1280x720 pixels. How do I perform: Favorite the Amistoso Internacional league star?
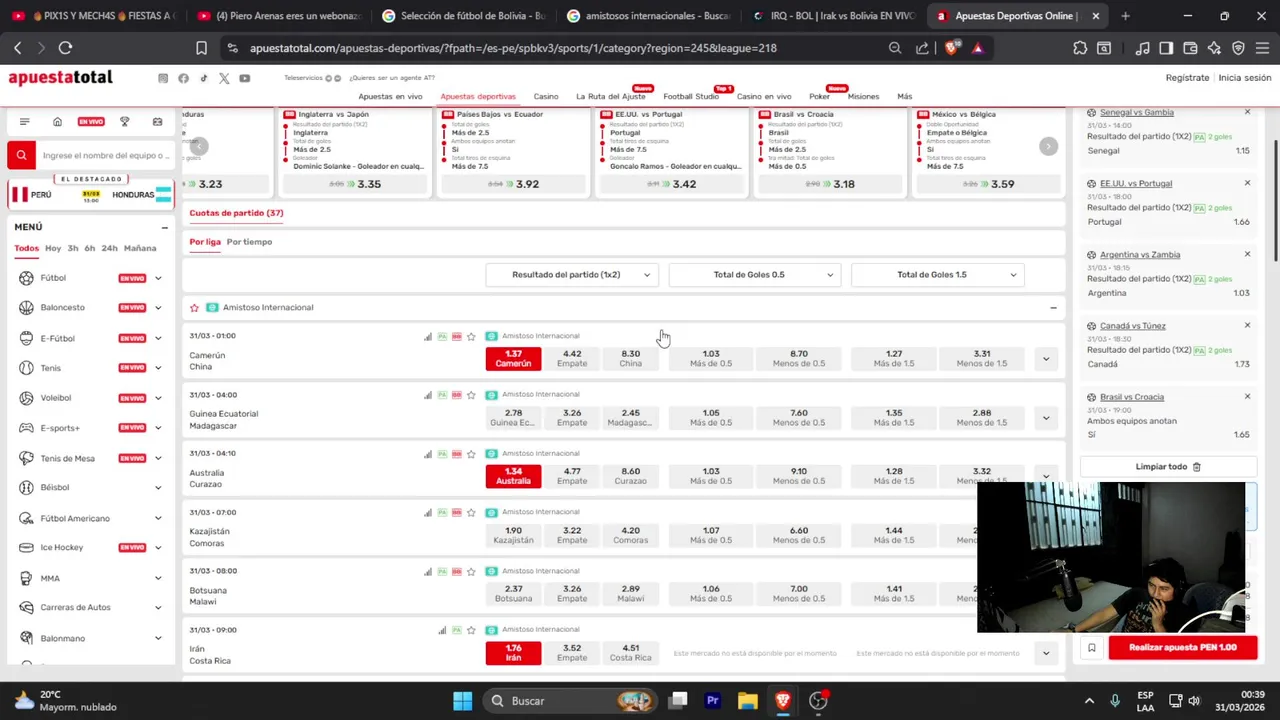(x=194, y=308)
